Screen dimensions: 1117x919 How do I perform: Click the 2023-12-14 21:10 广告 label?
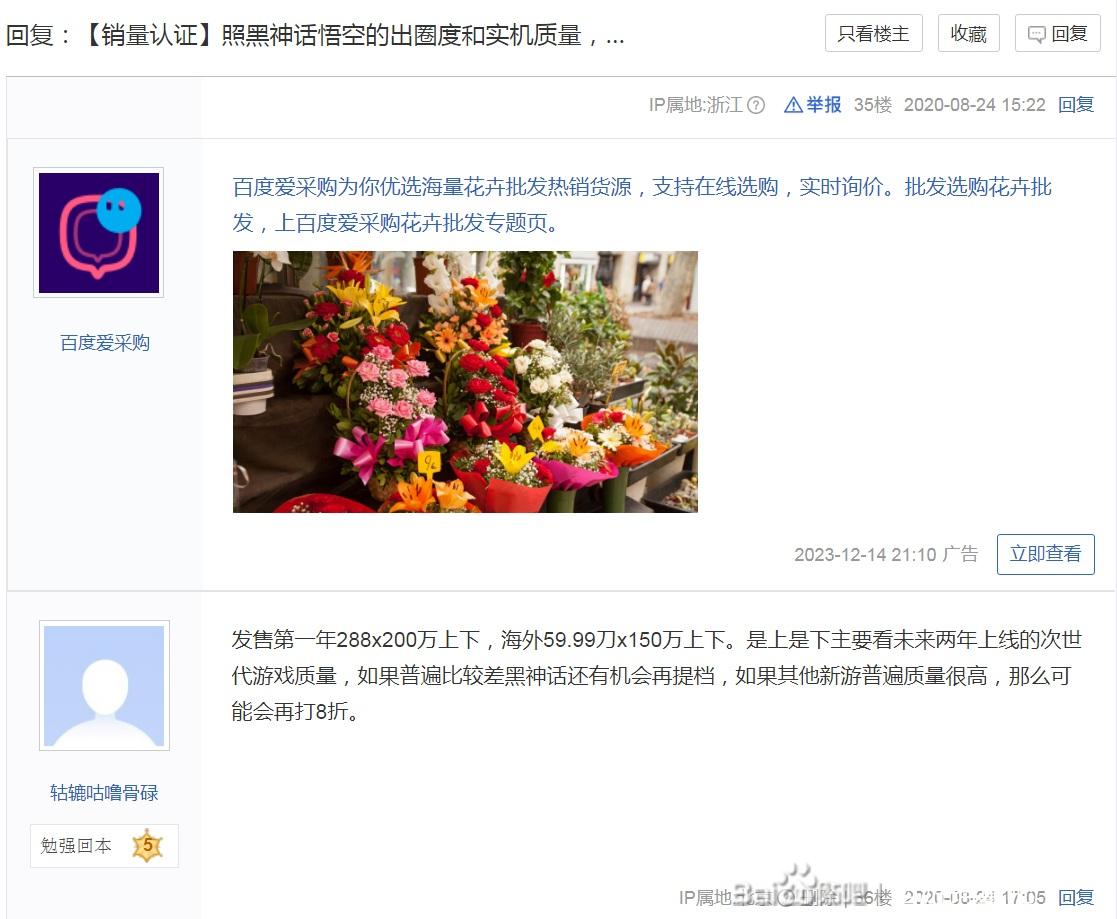[x=886, y=554]
